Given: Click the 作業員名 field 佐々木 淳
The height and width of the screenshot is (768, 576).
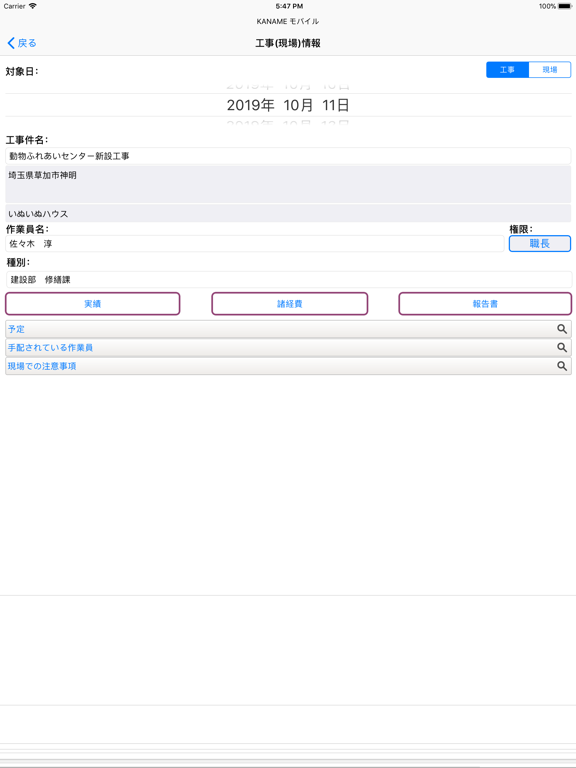Looking at the screenshot, I should click(255, 243).
